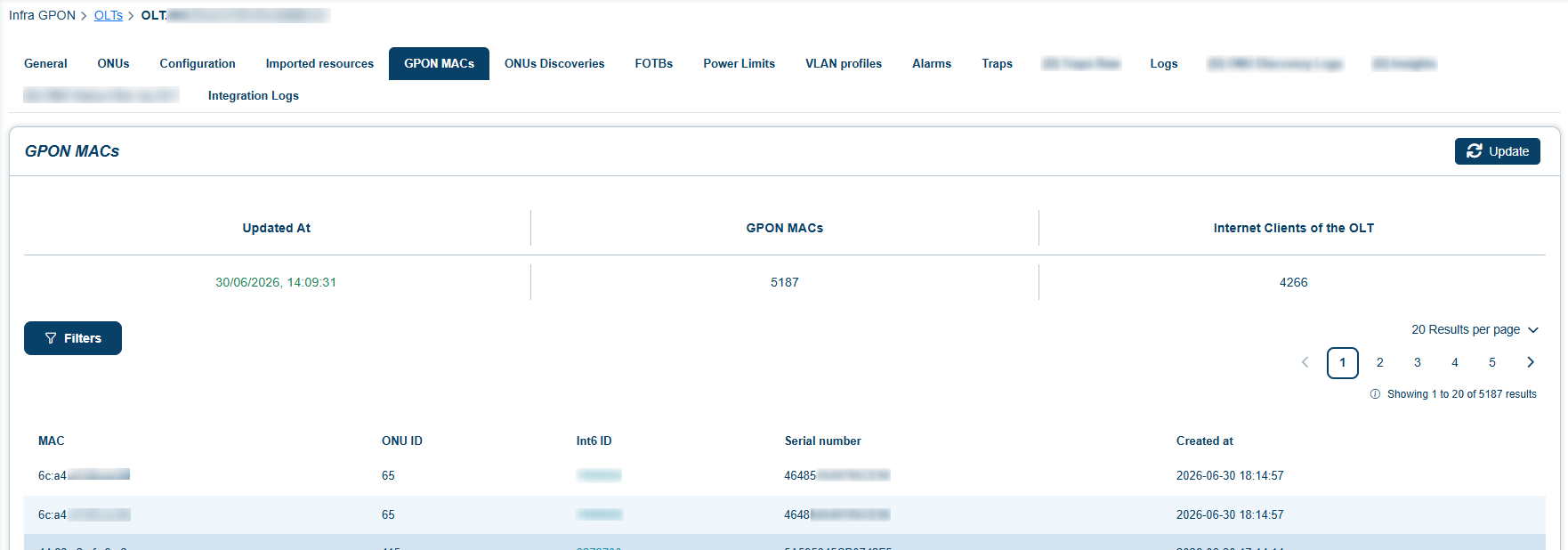This screenshot has width=1568, height=550.
Task: Jump to page 5 of results
Action: point(1492,362)
